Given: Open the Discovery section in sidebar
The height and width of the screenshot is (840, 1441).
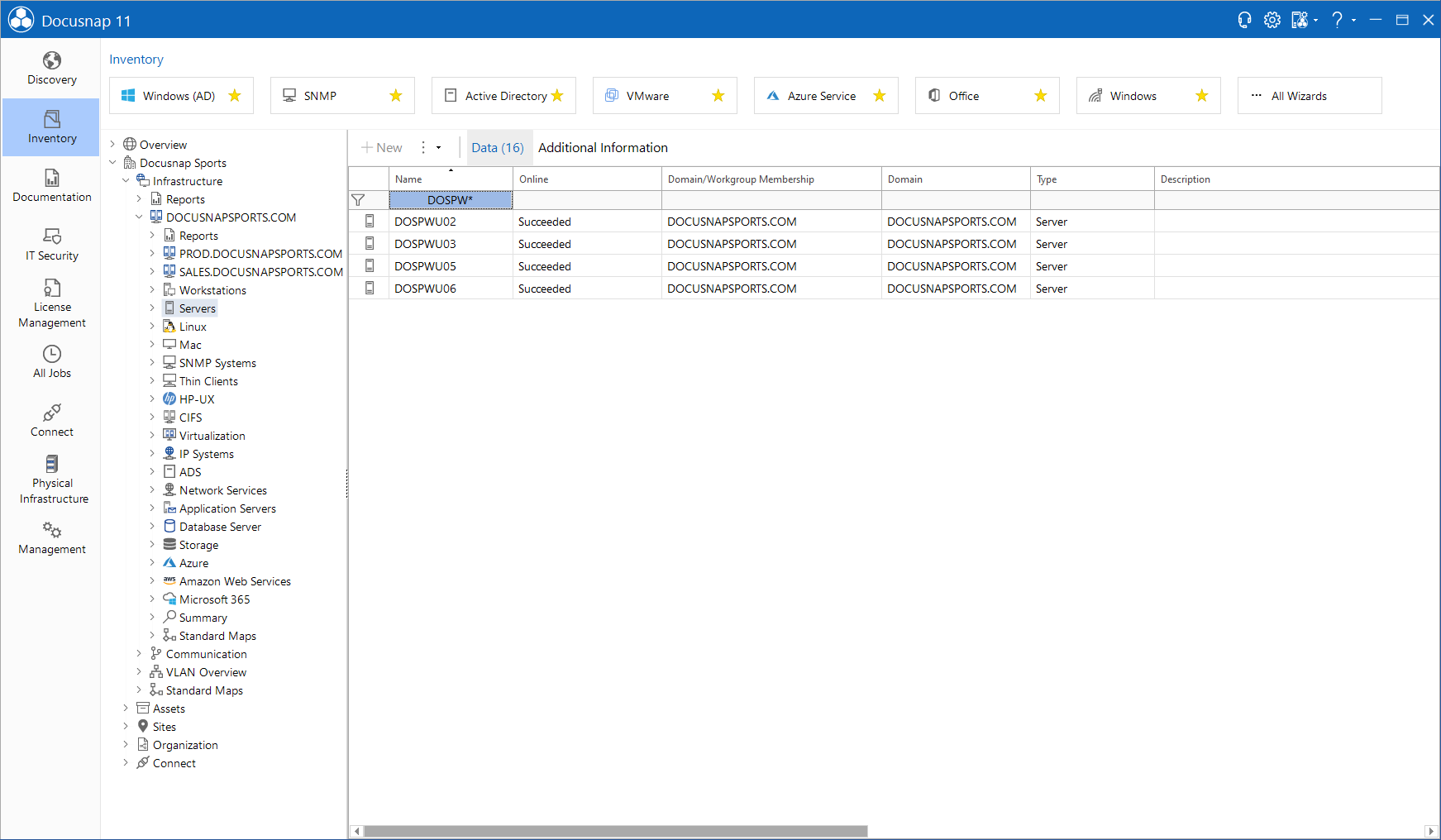Looking at the screenshot, I should [x=51, y=69].
